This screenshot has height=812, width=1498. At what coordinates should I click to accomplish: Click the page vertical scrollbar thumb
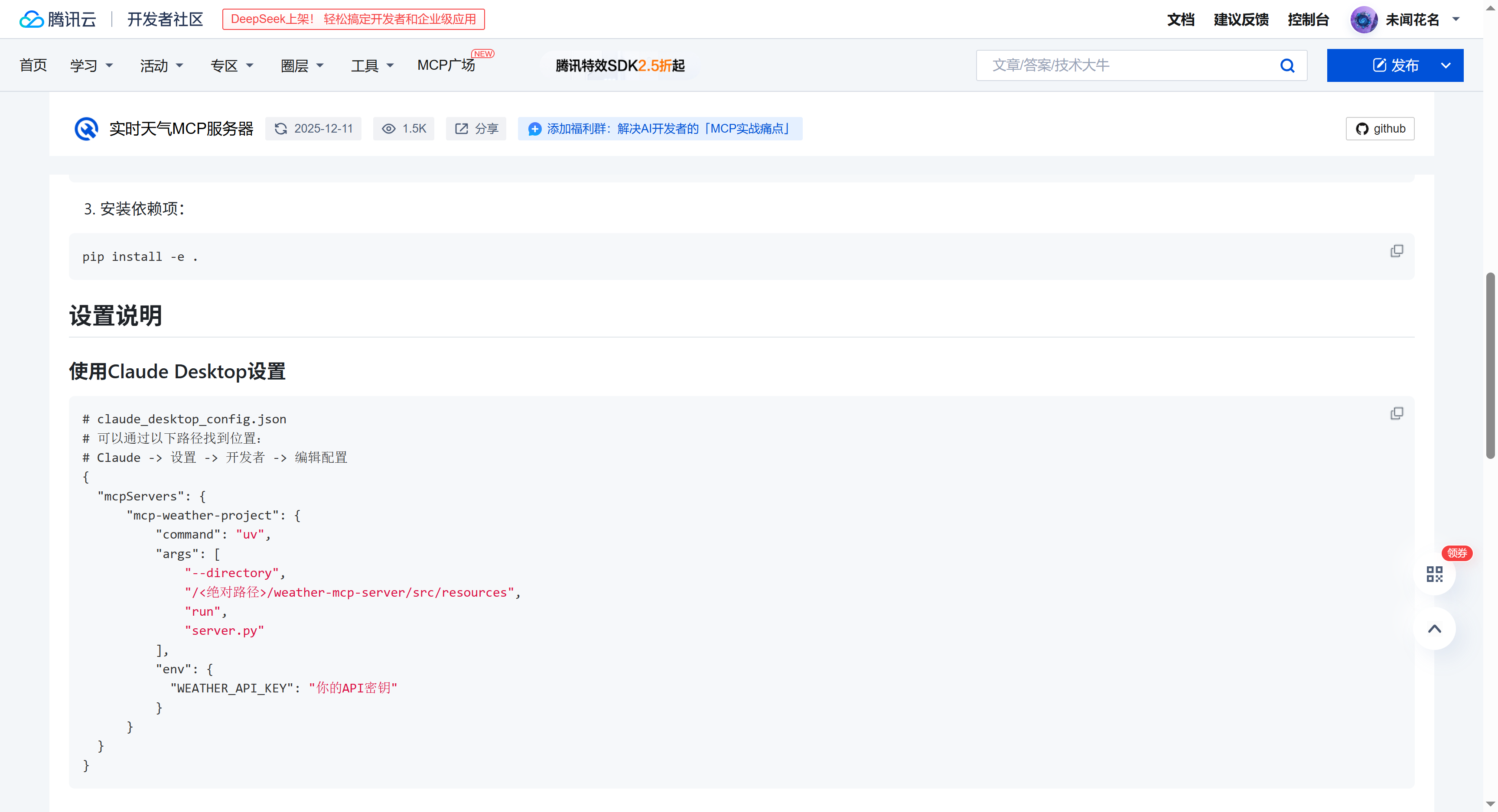[1490, 366]
